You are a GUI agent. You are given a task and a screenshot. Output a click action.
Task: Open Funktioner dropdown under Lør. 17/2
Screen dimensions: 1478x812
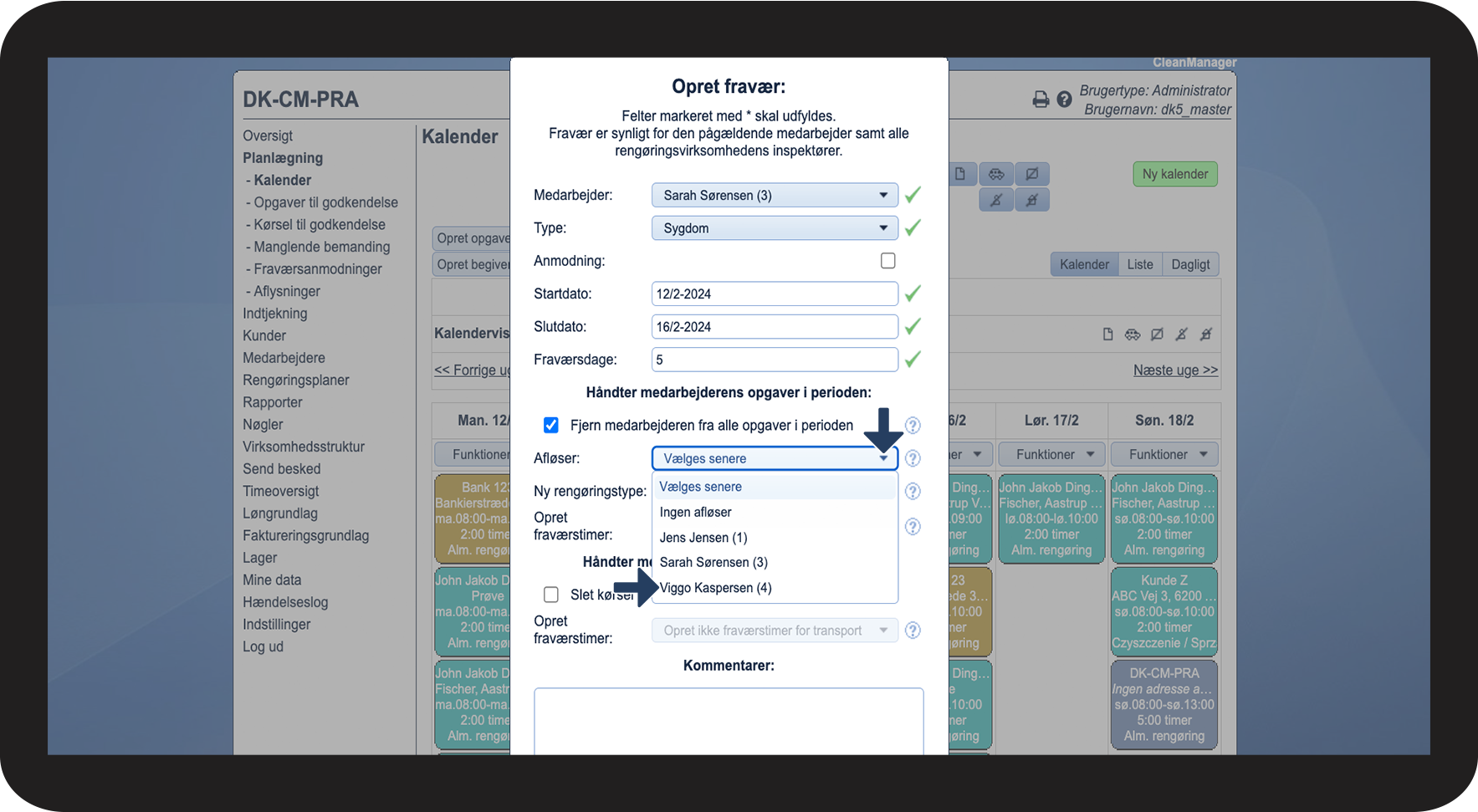pos(1053,455)
